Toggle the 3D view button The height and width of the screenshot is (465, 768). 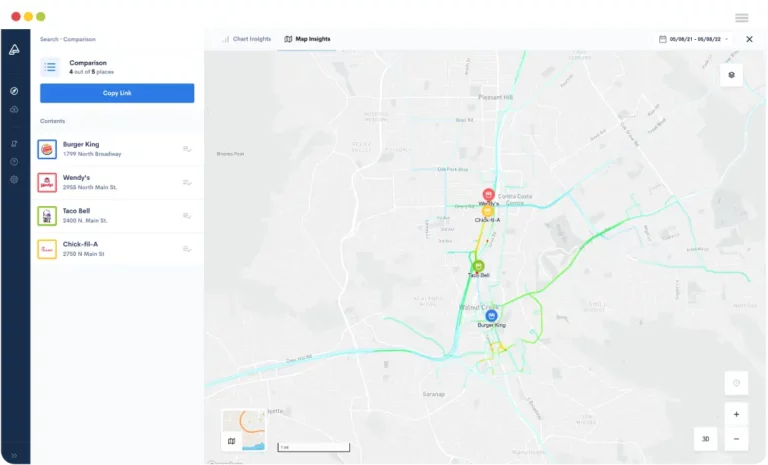705,439
